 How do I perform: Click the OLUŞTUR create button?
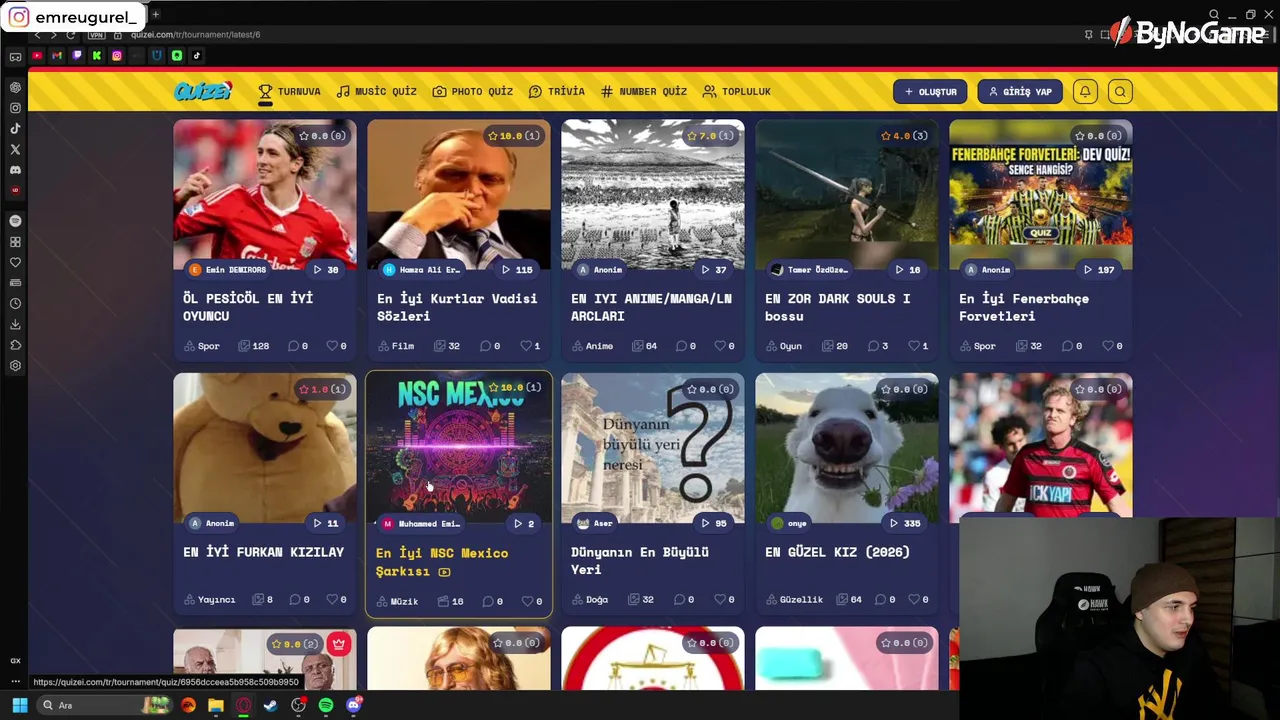tap(930, 91)
